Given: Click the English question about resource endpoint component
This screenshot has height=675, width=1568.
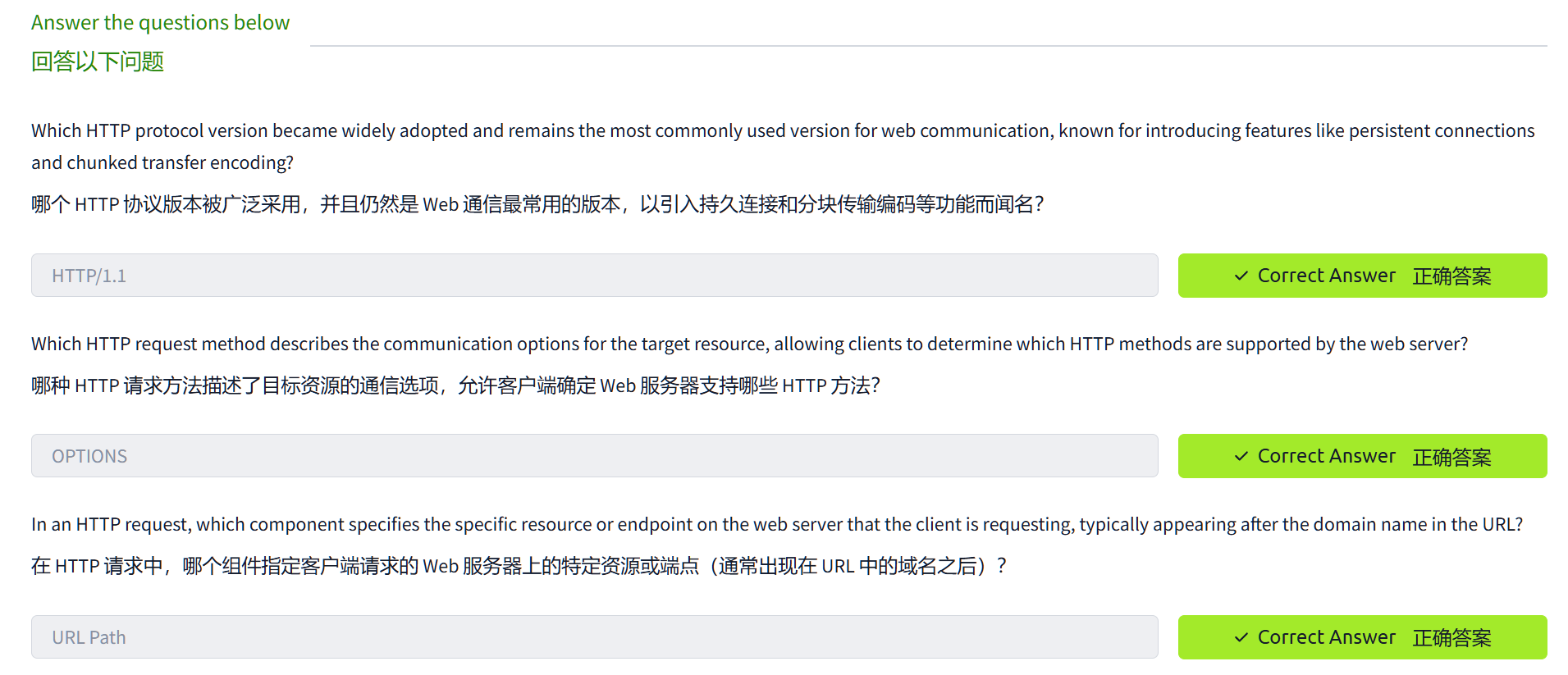Looking at the screenshot, I should pyautogui.click(x=776, y=524).
